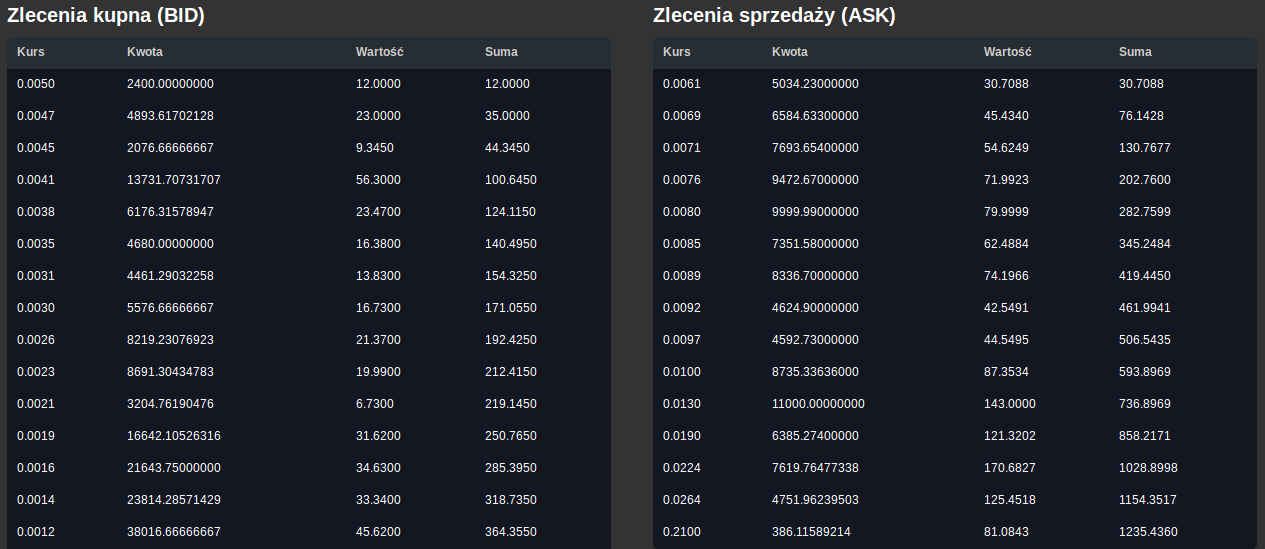The image size is (1265, 549).
Task: Click the BID table Kurs column header
Action: coord(31,52)
